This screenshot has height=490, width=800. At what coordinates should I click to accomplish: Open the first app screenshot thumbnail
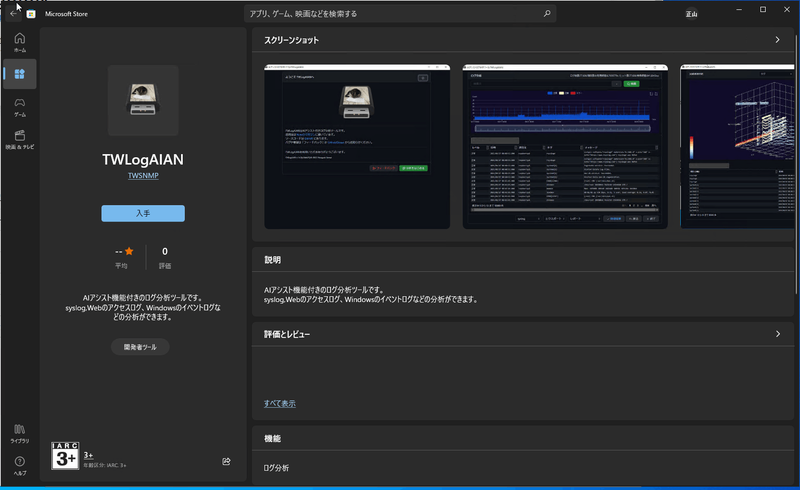pyautogui.click(x=357, y=146)
